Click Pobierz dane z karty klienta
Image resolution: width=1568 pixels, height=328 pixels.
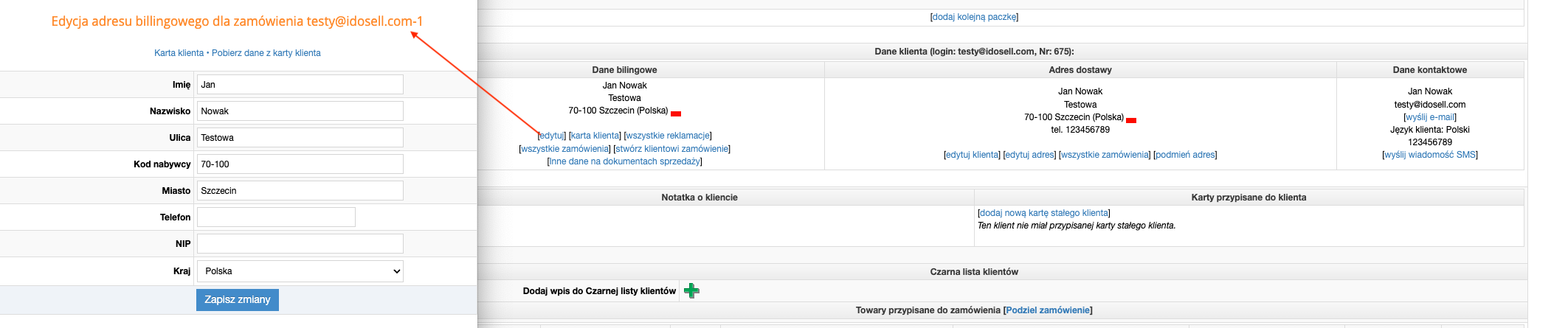(x=266, y=53)
